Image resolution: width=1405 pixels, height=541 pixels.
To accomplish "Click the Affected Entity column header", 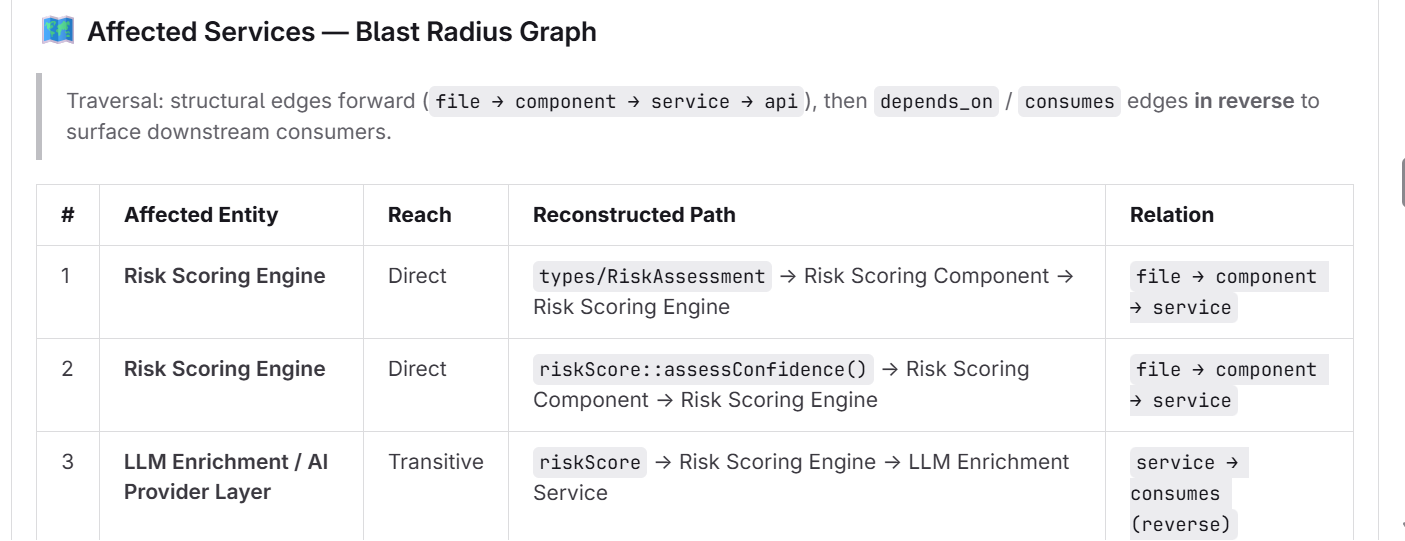I will [x=201, y=215].
